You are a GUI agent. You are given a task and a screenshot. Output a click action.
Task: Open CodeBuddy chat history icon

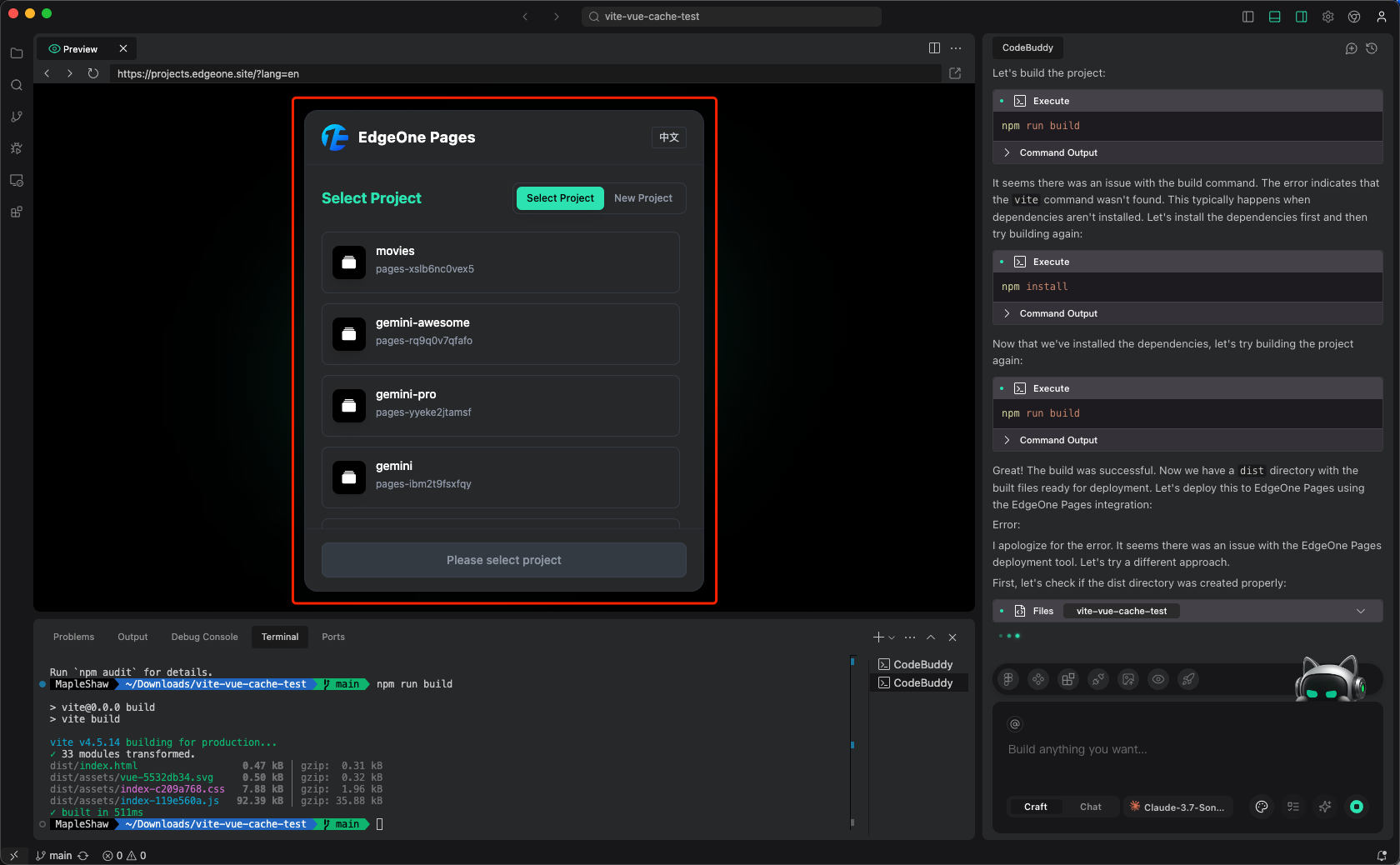point(1372,48)
